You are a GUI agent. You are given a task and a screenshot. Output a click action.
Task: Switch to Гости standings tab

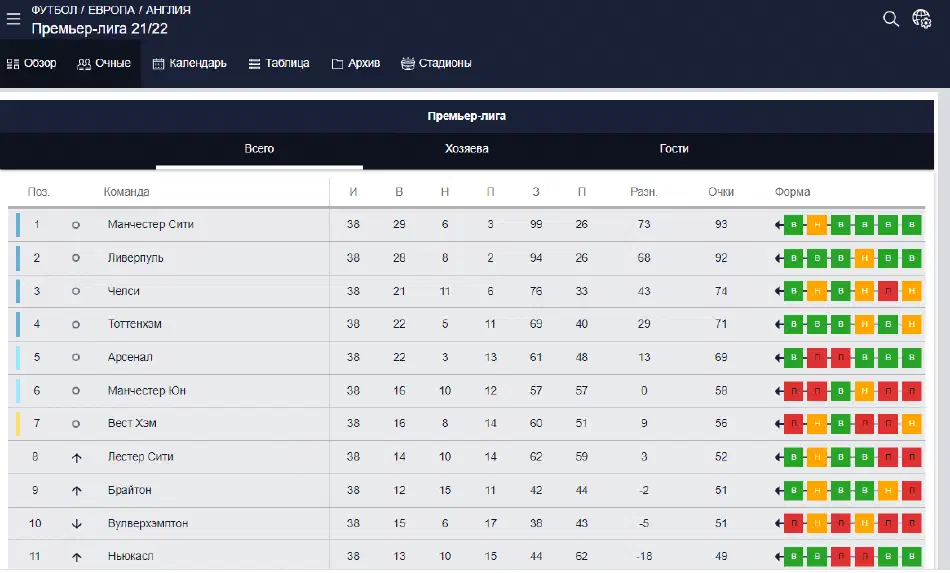[674, 149]
